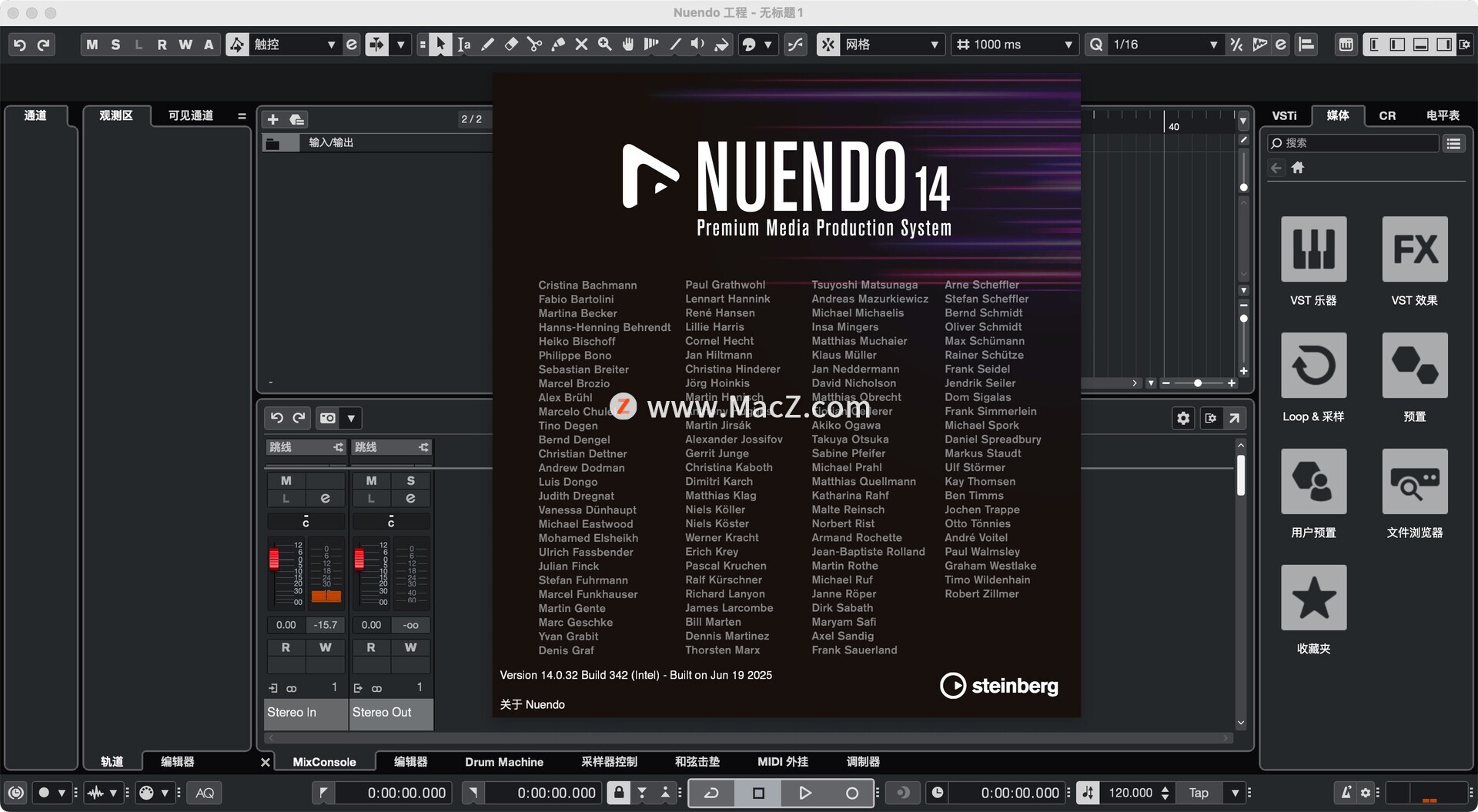The width and height of the screenshot is (1478, 812).
Task: Open MixConsole snapshot dropdown arrow
Action: coord(351,418)
